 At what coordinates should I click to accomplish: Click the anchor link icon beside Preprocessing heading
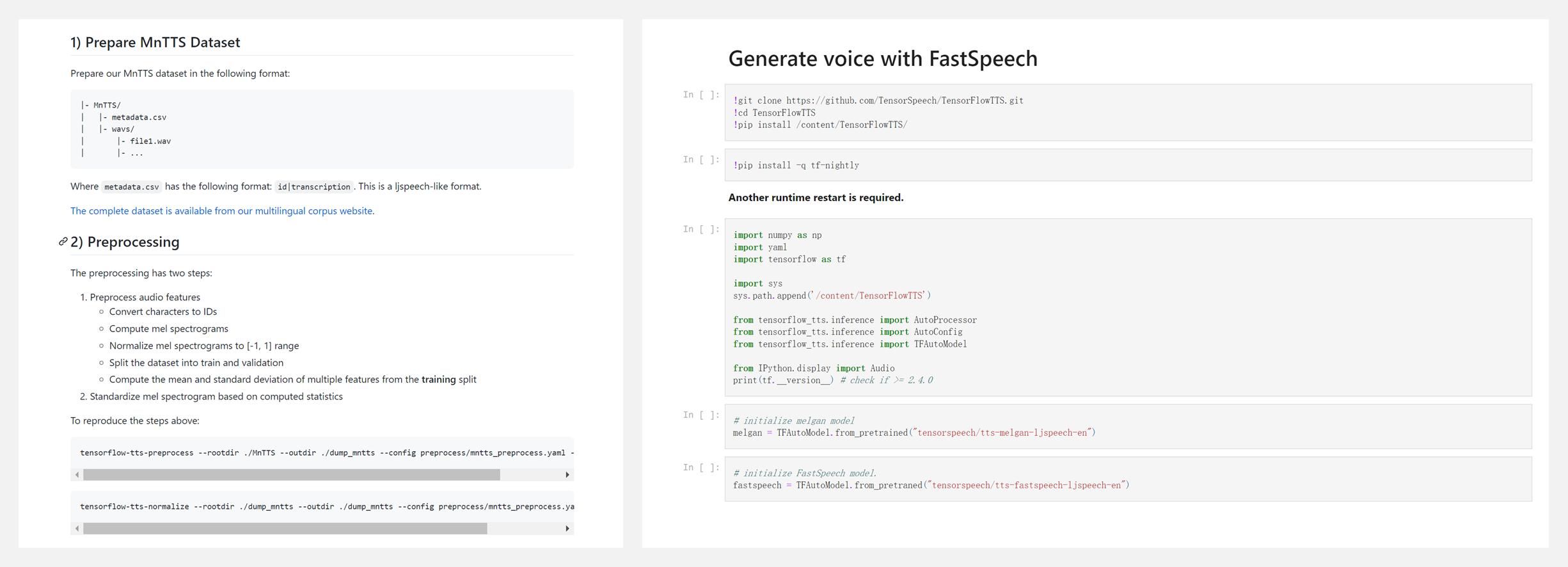click(63, 242)
